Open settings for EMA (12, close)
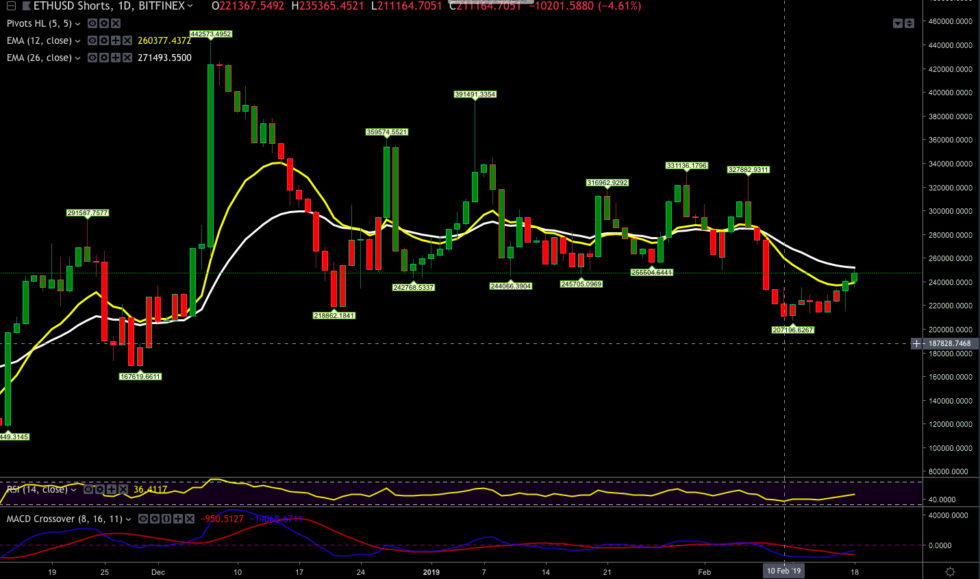The width and height of the screenshot is (980, 579). (103, 40)
